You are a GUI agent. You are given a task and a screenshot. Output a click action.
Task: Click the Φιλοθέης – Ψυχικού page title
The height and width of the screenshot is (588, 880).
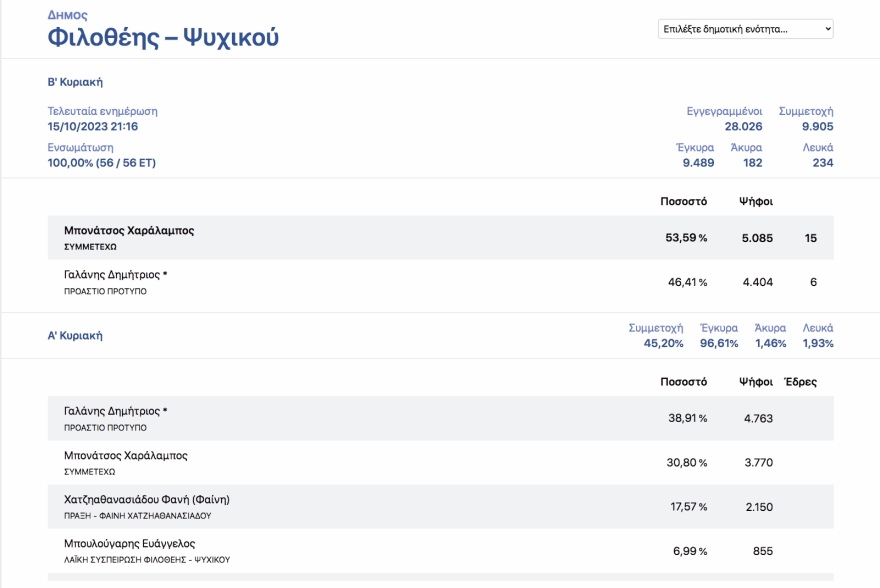pyautogui.click(x=163, y=38)
